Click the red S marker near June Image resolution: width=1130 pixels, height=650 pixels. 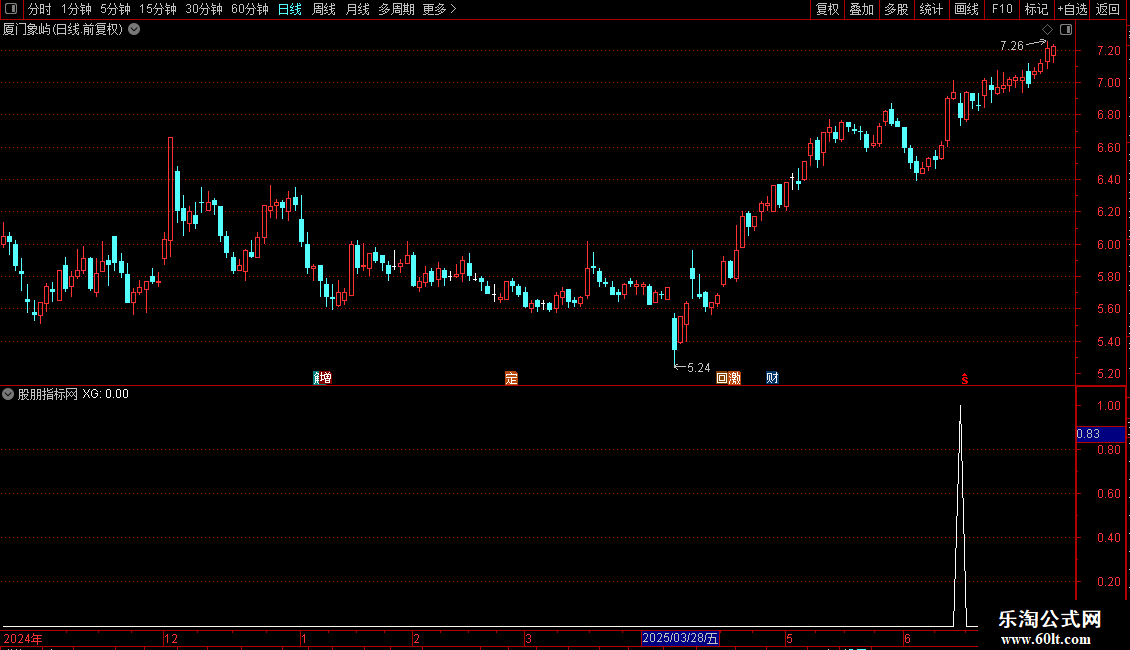pos(964,378)
